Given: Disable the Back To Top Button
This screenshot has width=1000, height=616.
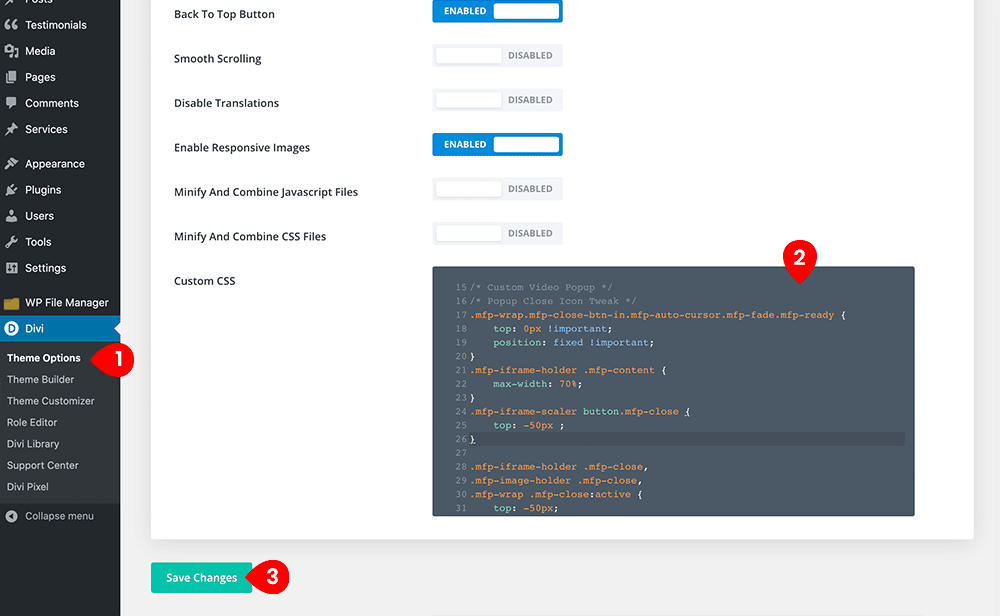Looking at the screenshot, I should [497, 11].
